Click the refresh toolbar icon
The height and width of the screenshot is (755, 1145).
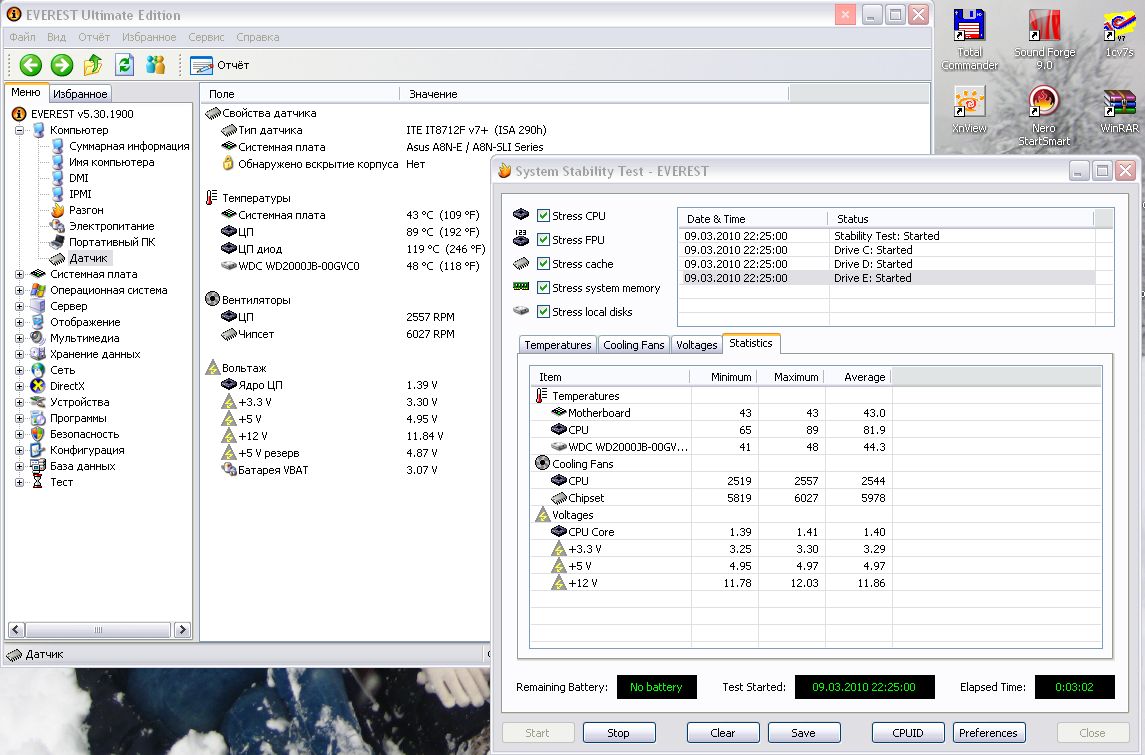click(124, 65)
